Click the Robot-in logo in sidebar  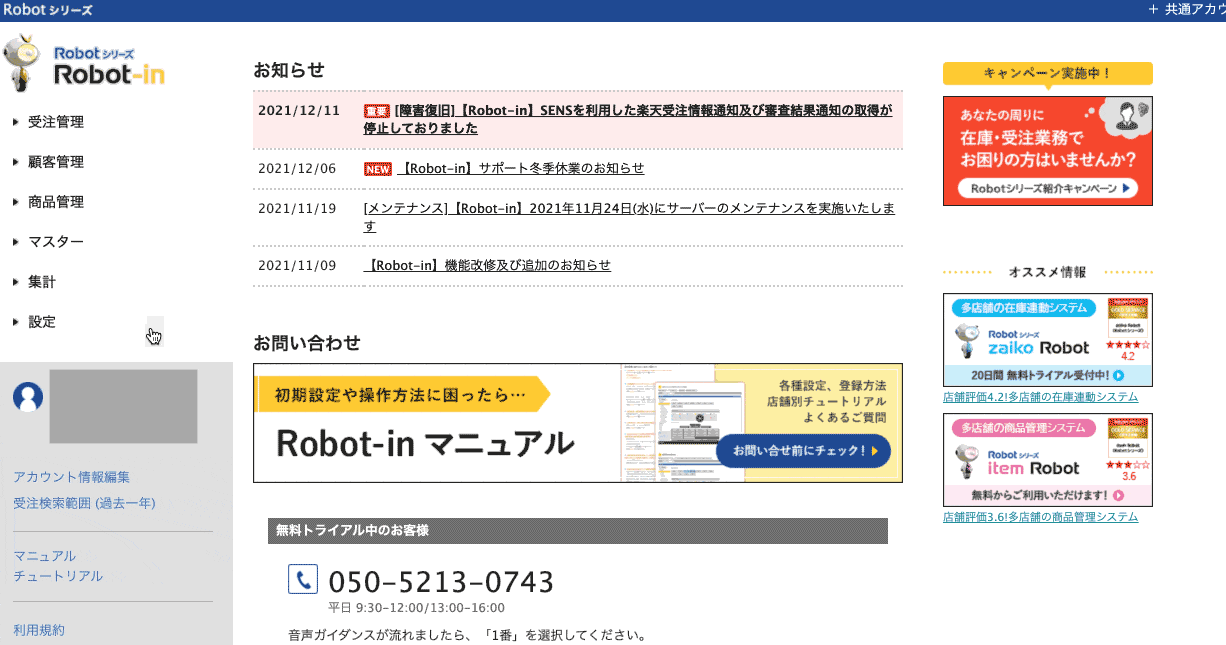click(x=85, y=65)
